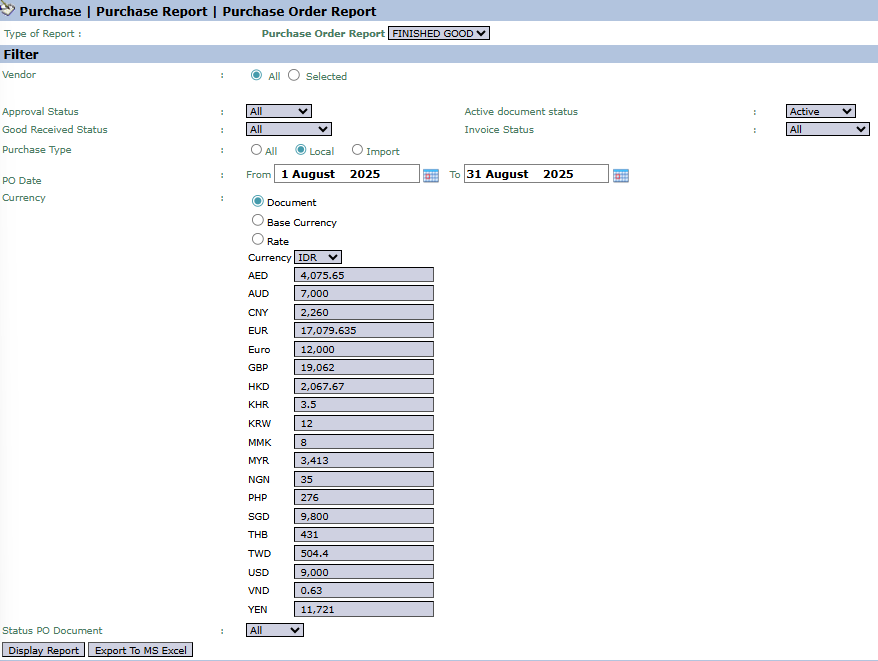Choose the Selected vendor radio option
Image resolution: width=878 pixels, height=661 pixels.
(294, 75)
